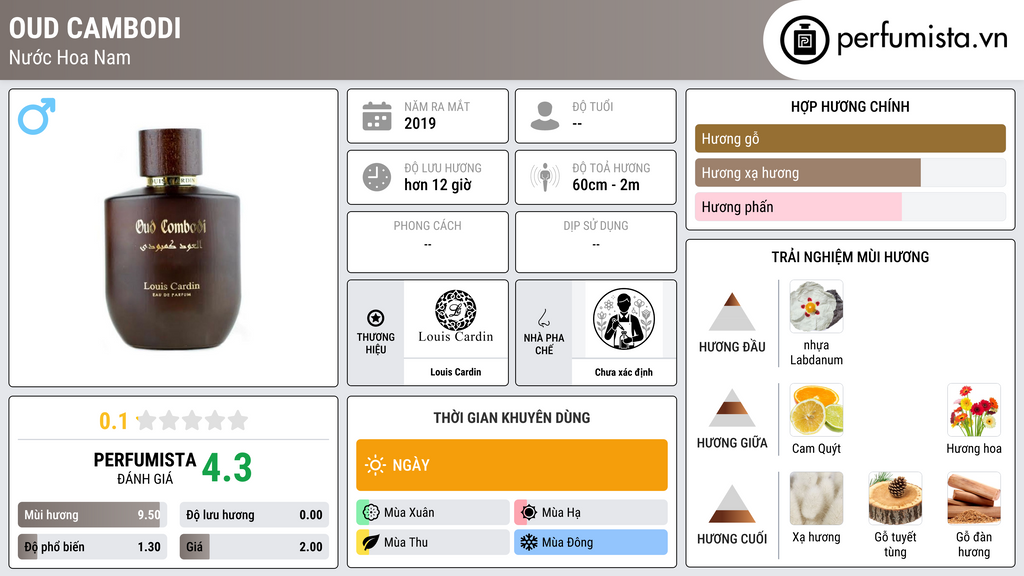Select the Mùa Thu season row
1024x576 pixels.
point(433,542)
